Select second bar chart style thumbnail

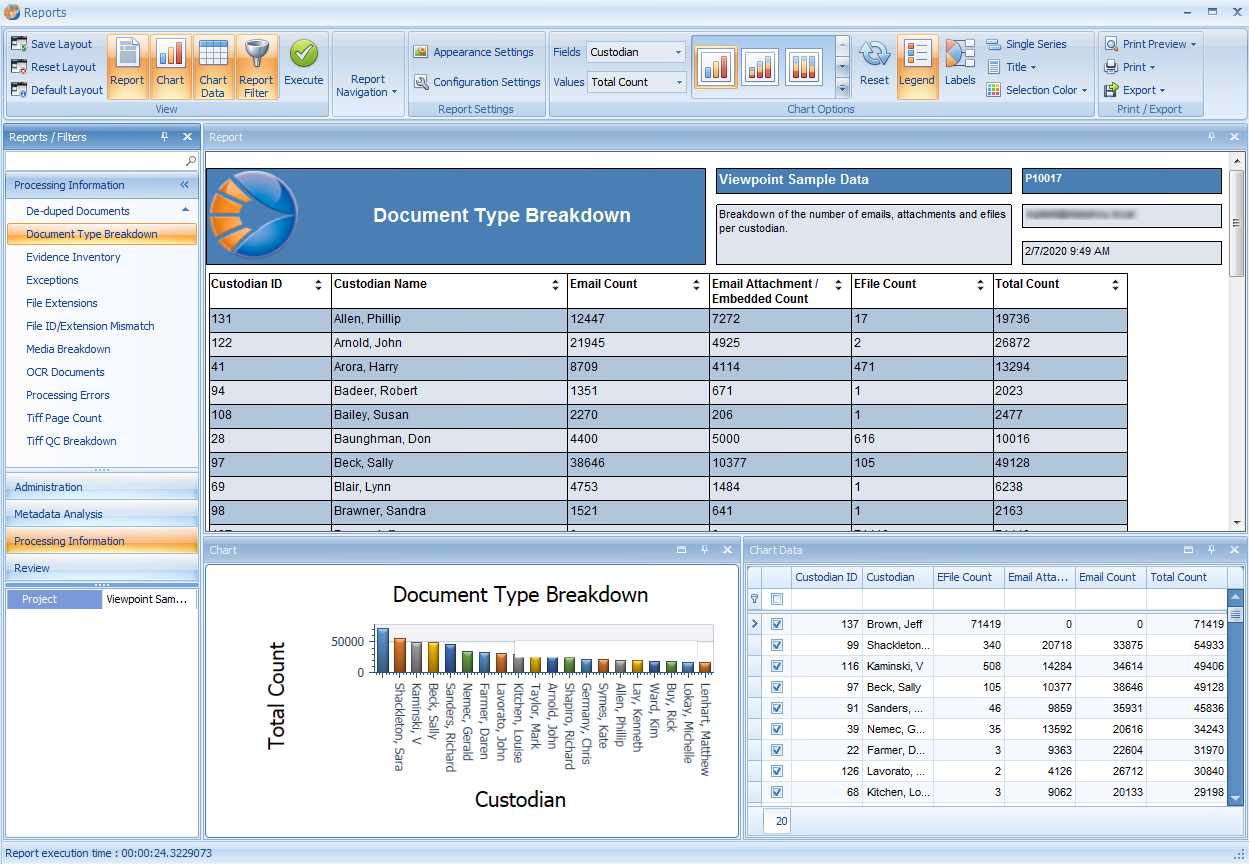pos(761,67)
